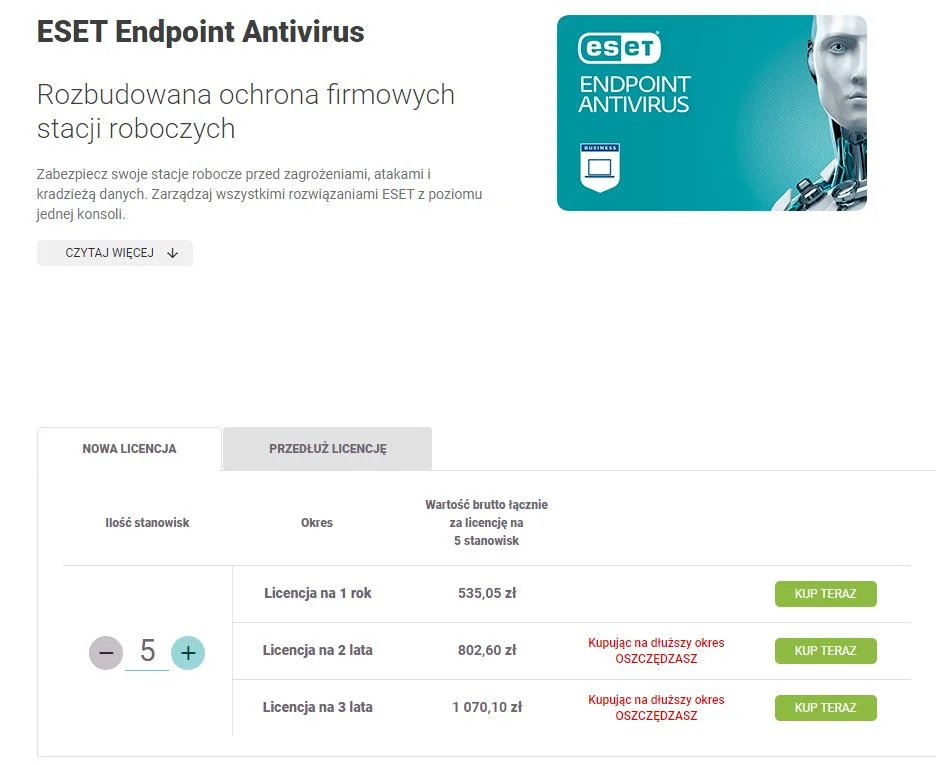
Task: Buy the 1-year license with KUP TERAZ
Action: pyautogui.click(x=826, y=594)
